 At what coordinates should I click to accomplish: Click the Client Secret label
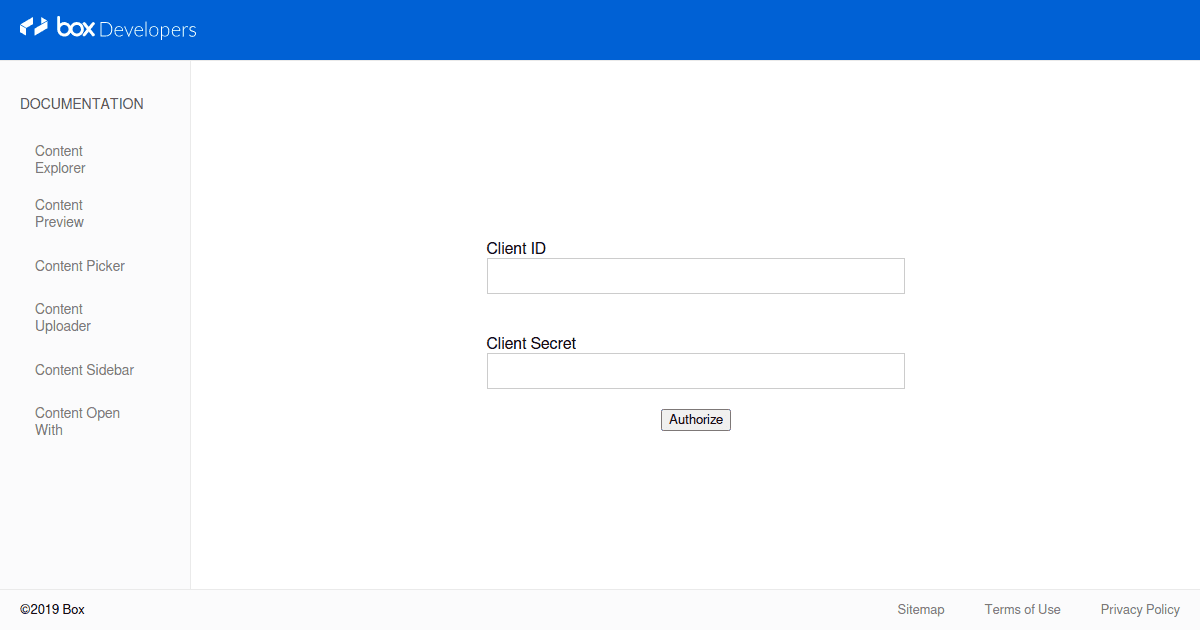coord(531,343)
